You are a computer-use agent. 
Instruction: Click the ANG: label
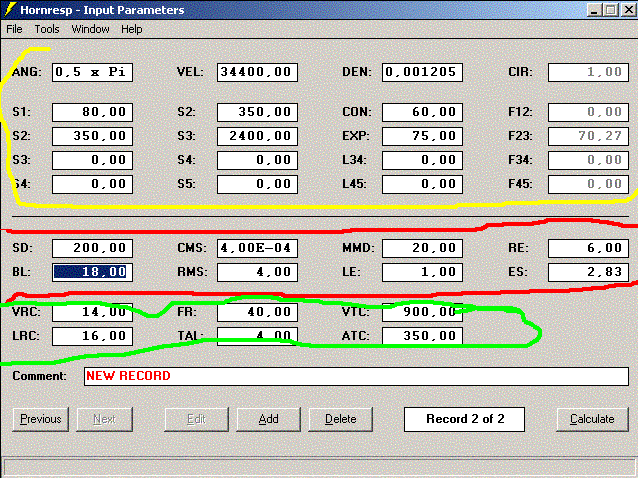pos(27,72)
